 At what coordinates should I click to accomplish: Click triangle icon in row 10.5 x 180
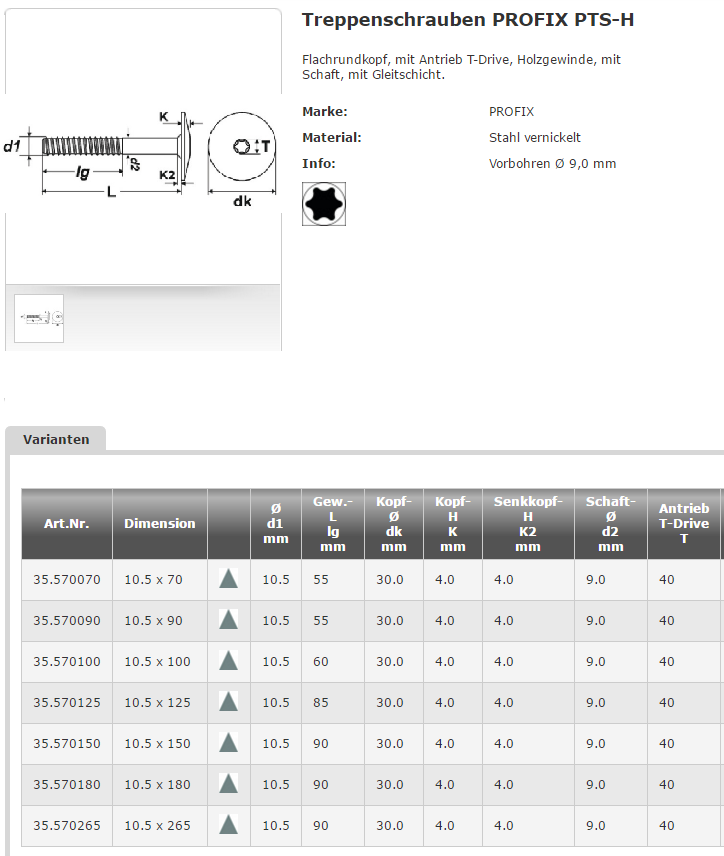point(228,784)
